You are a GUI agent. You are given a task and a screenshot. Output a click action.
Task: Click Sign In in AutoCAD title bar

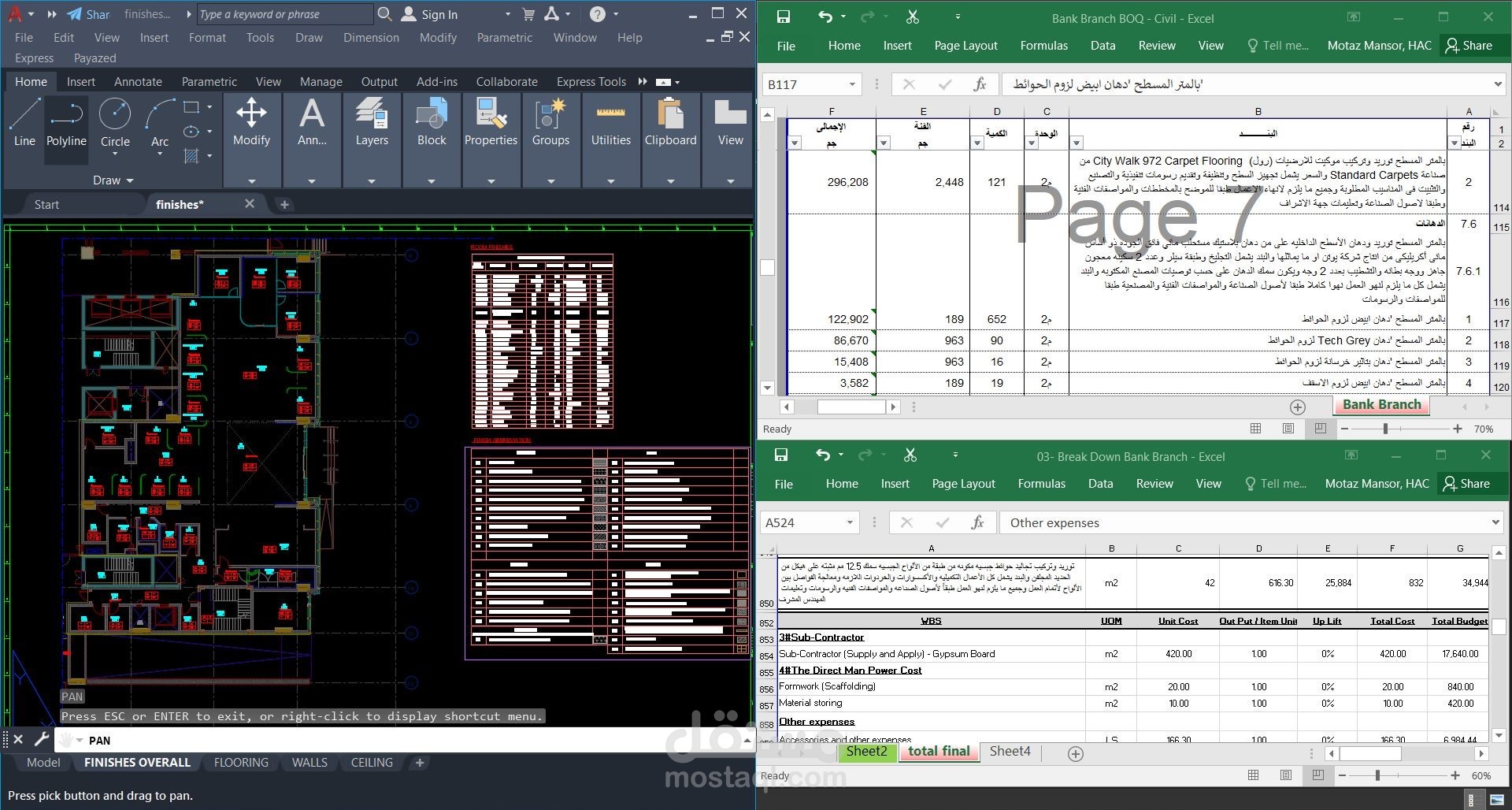point(430,14)
